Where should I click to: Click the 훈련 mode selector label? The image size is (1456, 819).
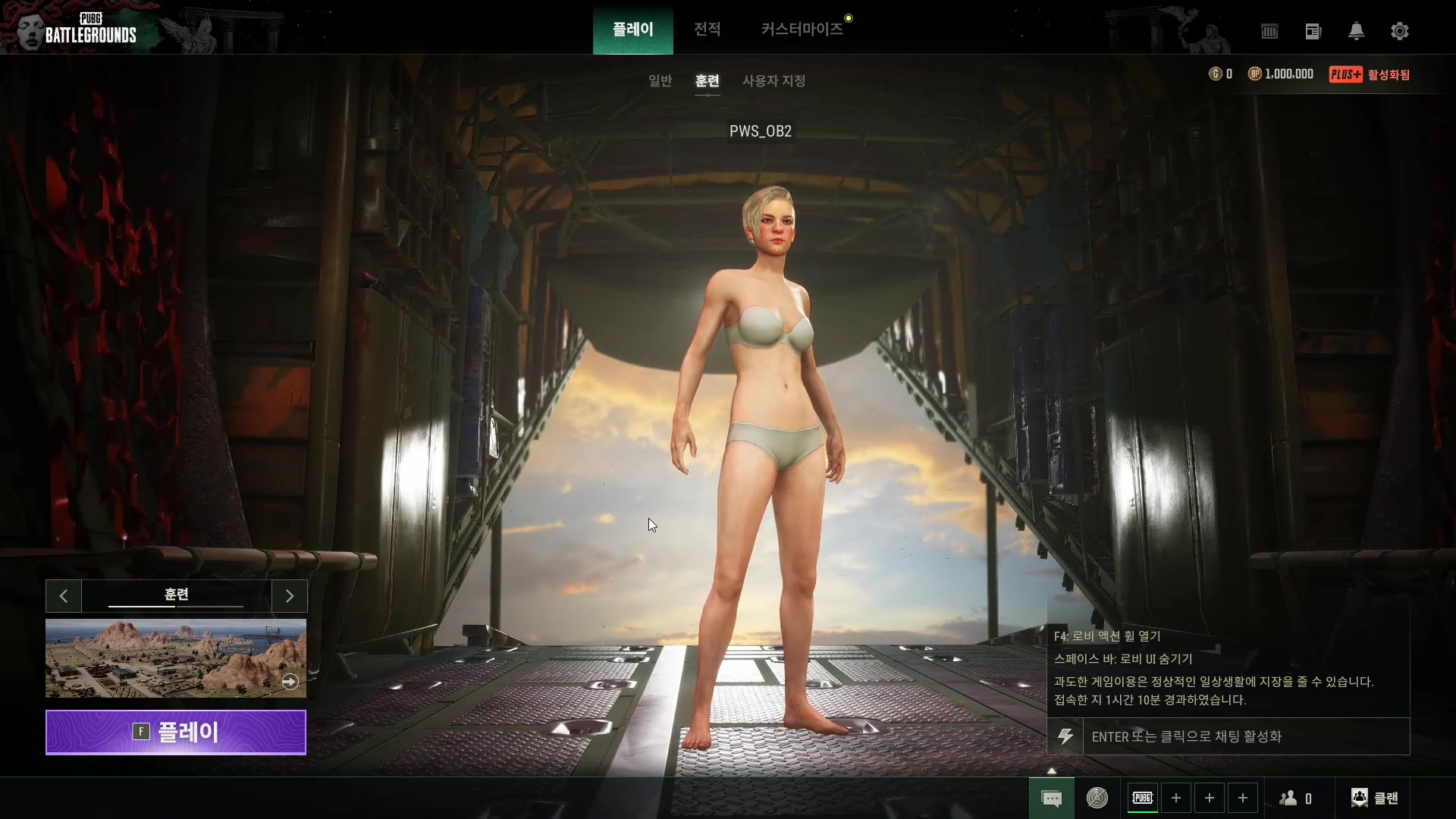[x=176, y=595]
